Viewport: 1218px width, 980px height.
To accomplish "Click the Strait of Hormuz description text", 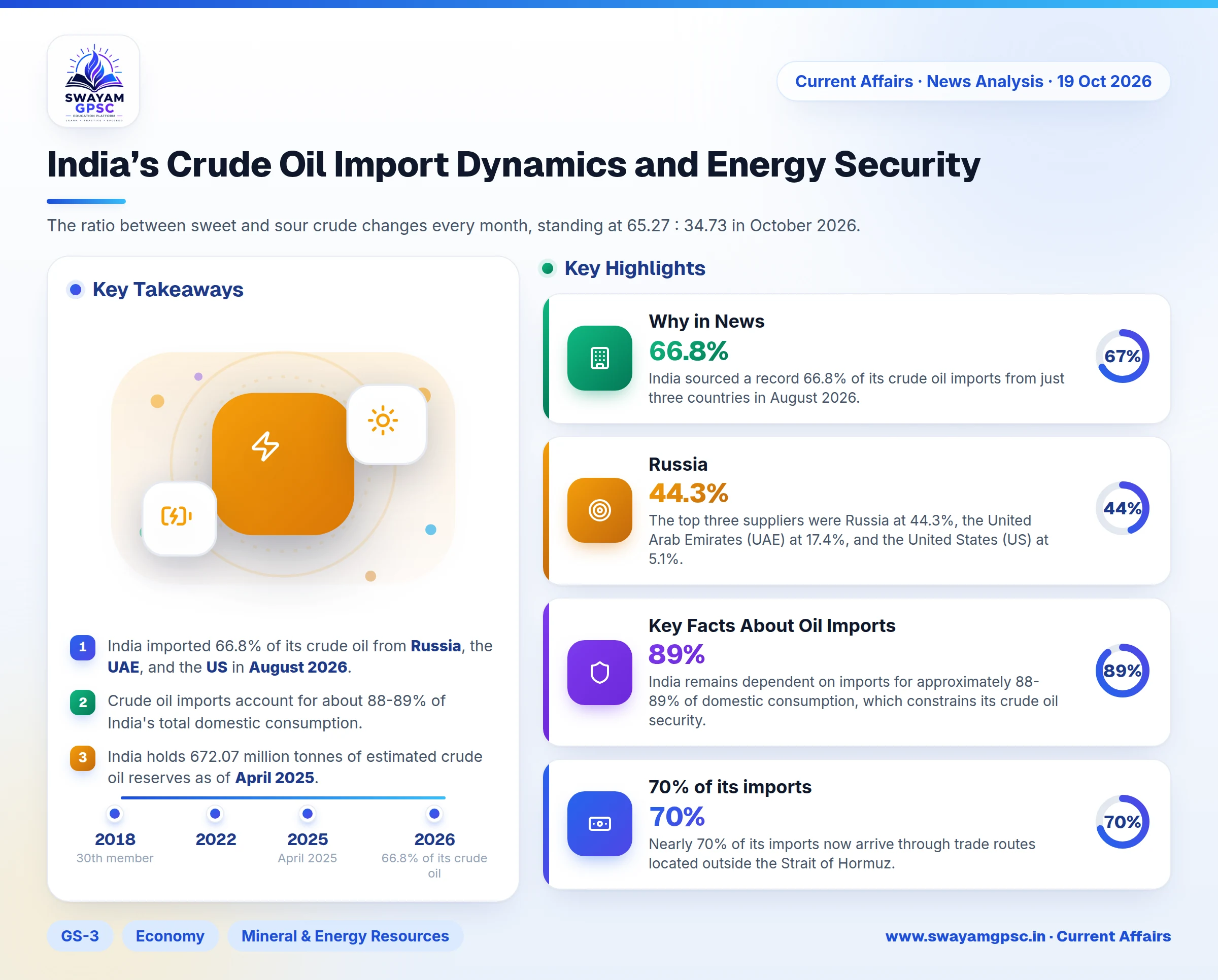I will tap(842, 854).
